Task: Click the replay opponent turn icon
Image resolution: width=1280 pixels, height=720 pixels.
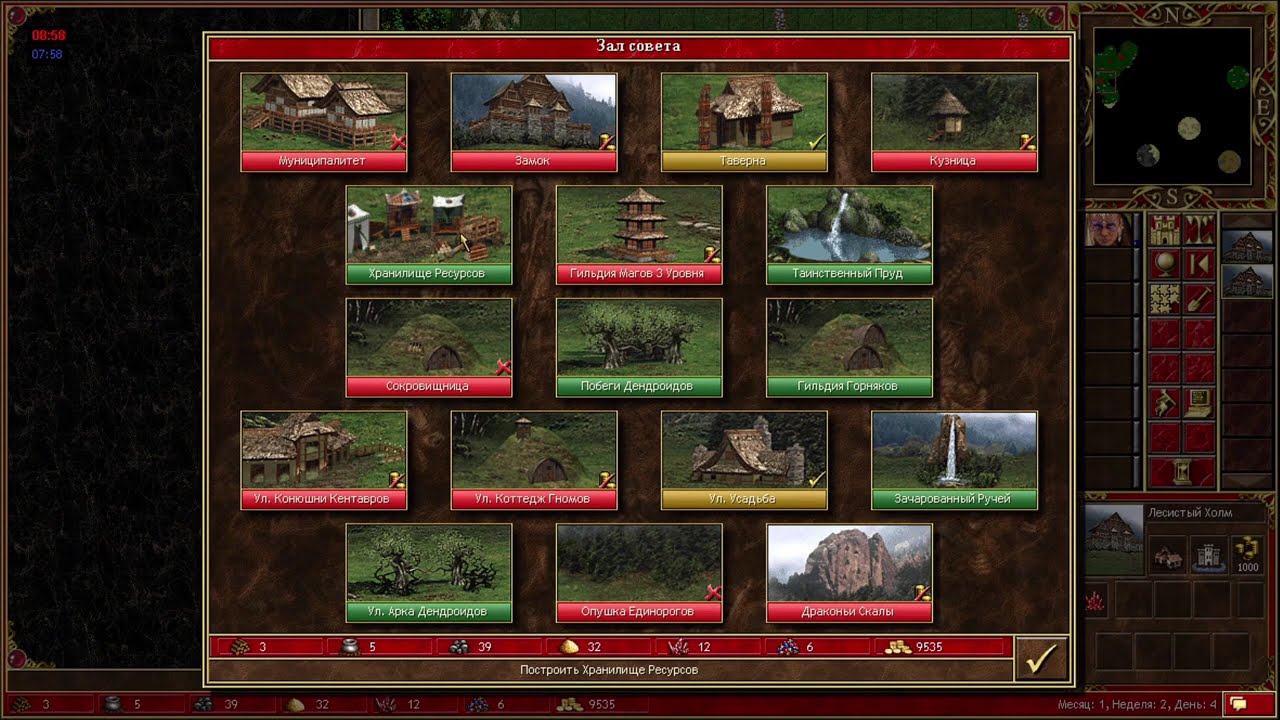Action: click(x=1199, y=264)
